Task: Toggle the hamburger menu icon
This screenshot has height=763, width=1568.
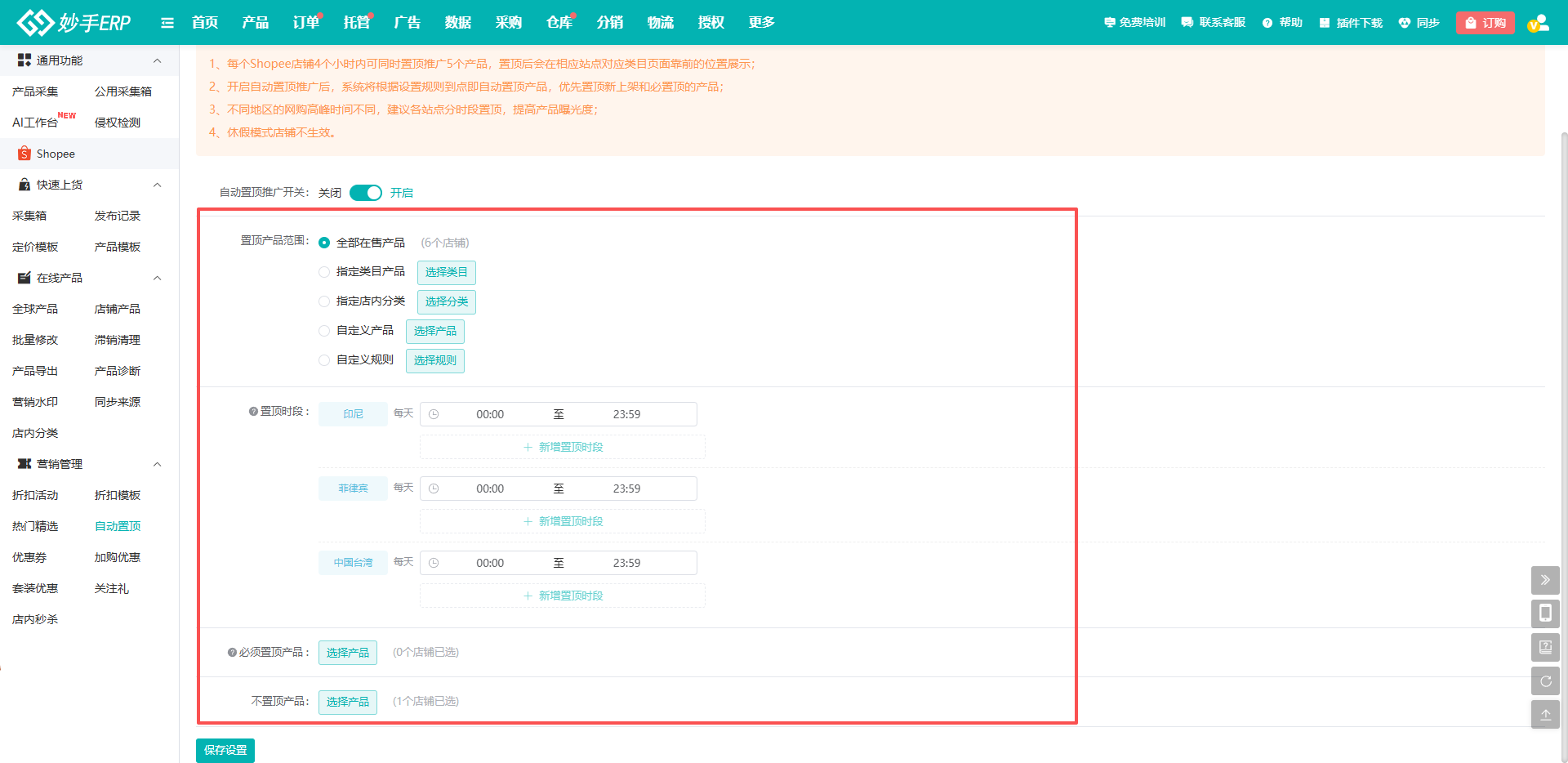Action: click(x=167, y=23)
